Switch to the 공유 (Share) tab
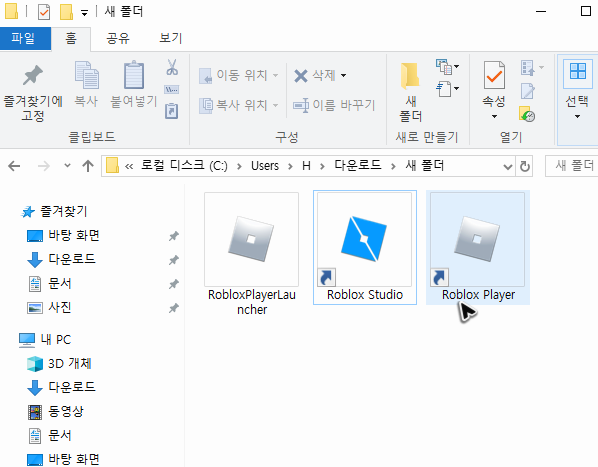 coord(118,38)
